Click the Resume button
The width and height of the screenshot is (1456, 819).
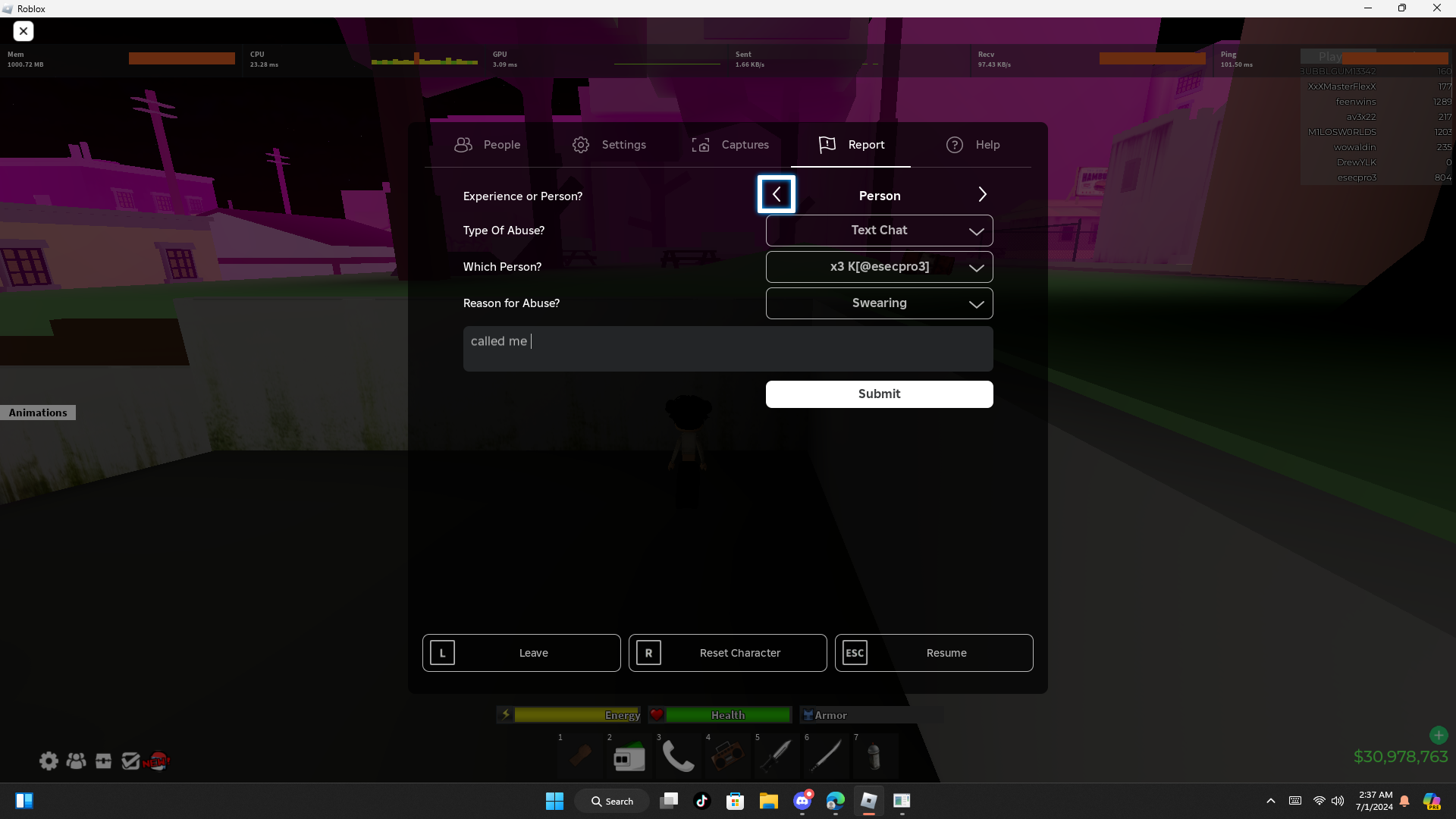934,653
